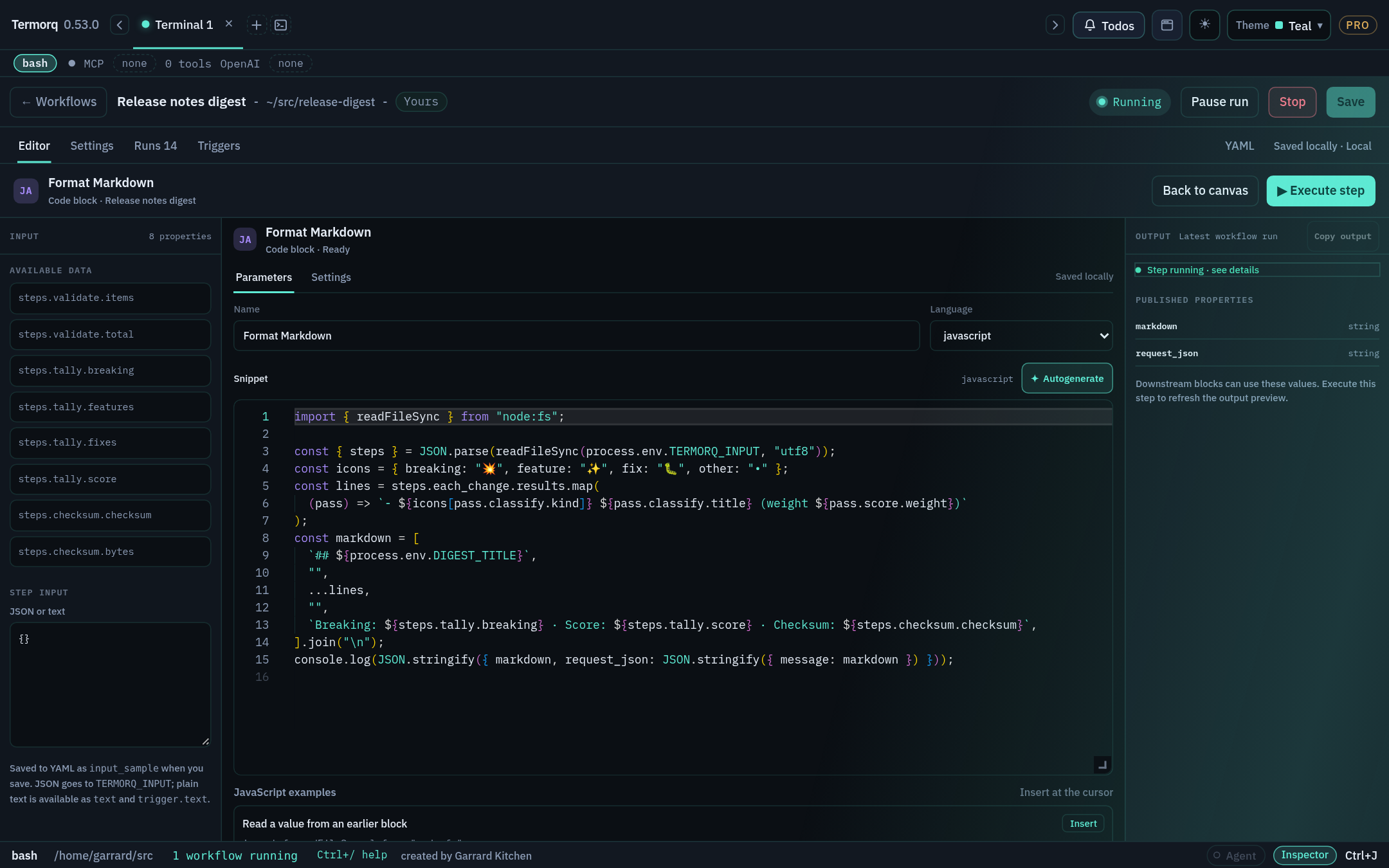
Task: Click the next tab chevron arrow
Action: 1055,25
